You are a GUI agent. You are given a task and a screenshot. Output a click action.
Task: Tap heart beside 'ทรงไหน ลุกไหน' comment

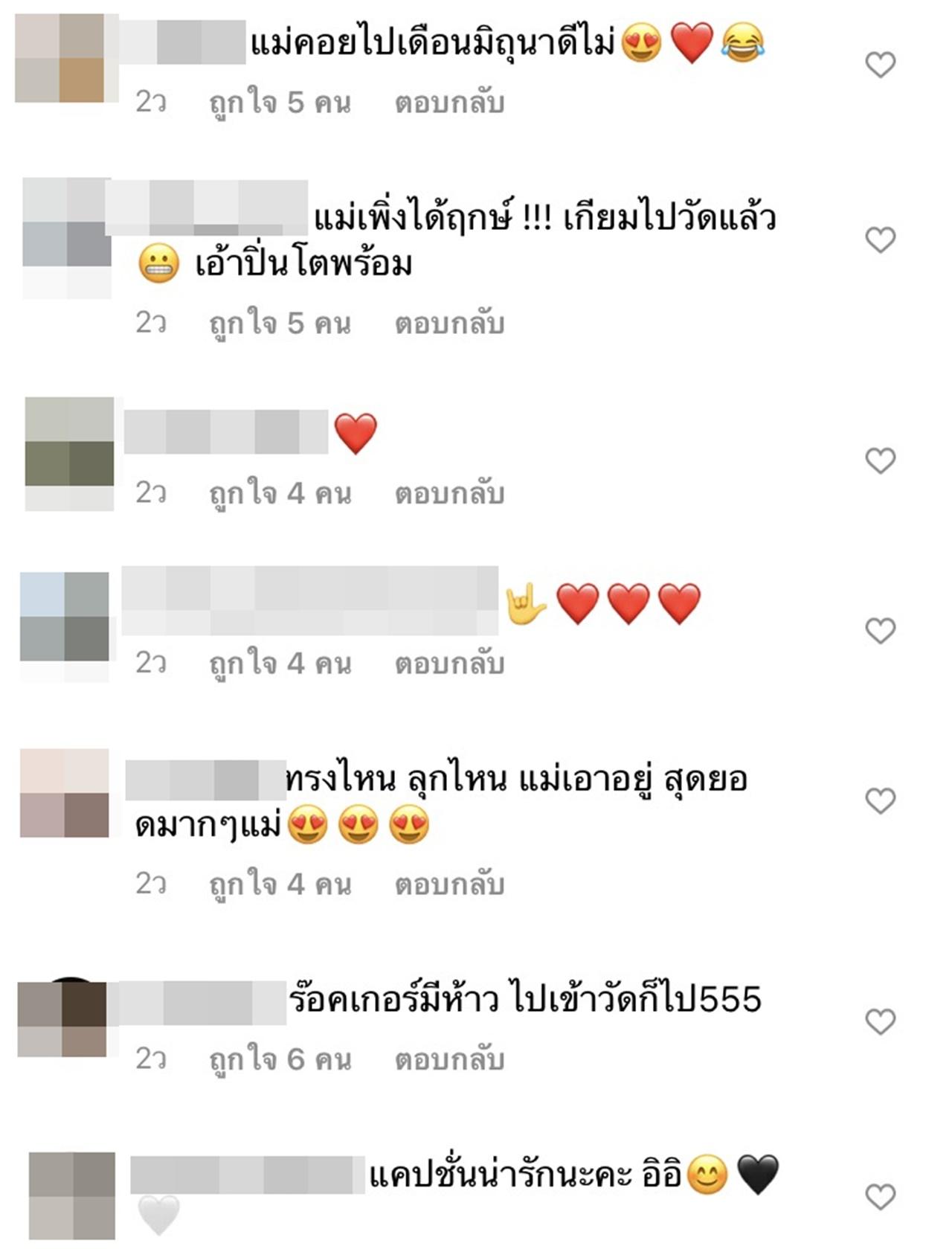pos(881,800)
